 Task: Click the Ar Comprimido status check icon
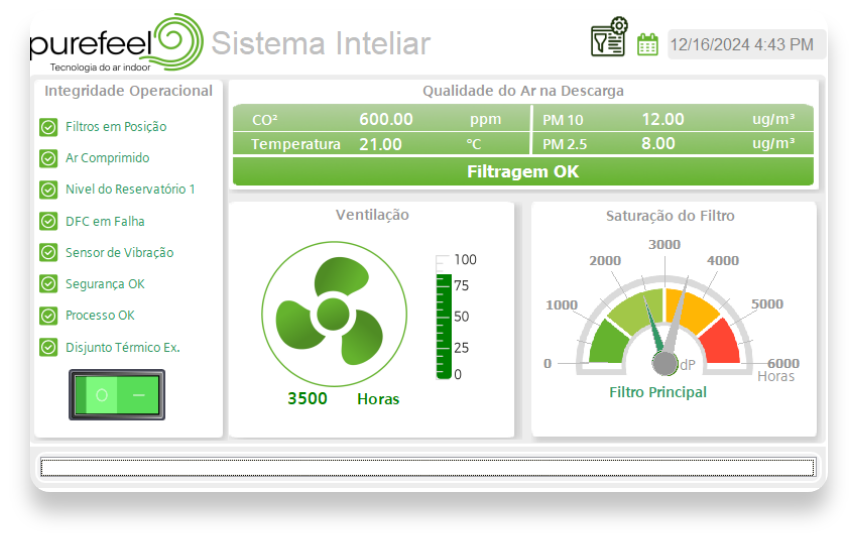coord(48,158)
